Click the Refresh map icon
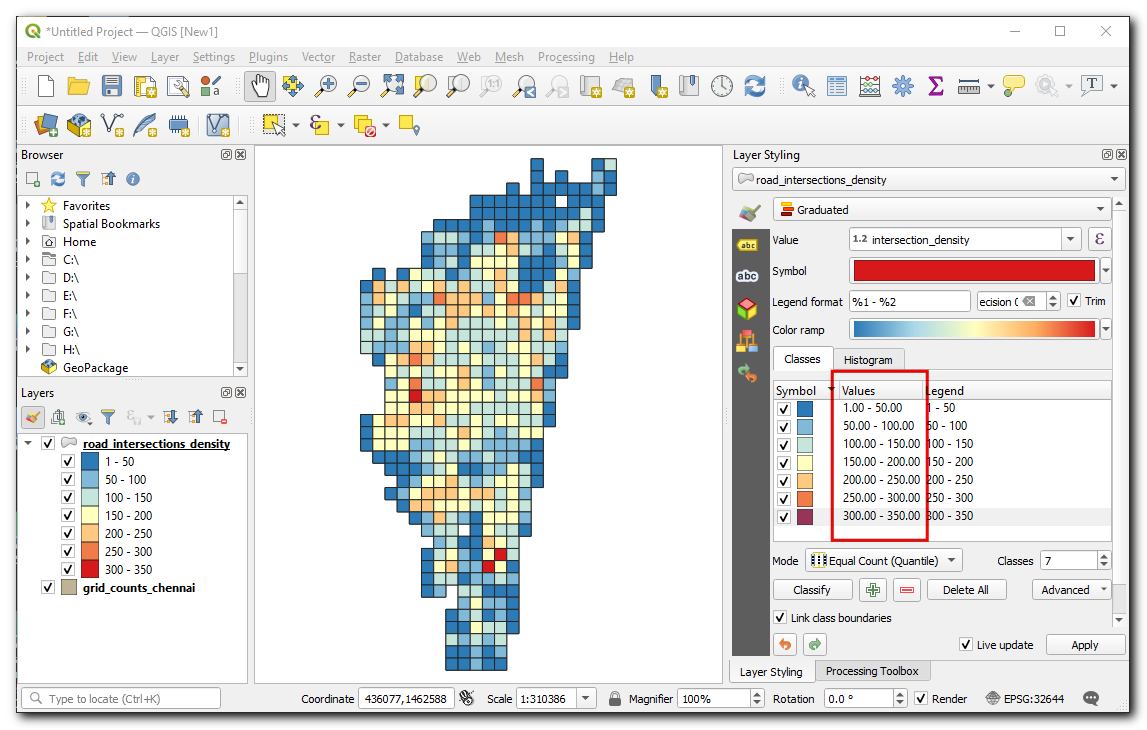The width and height of the screenshot is (1147, 730). click(x=755, y=87)
